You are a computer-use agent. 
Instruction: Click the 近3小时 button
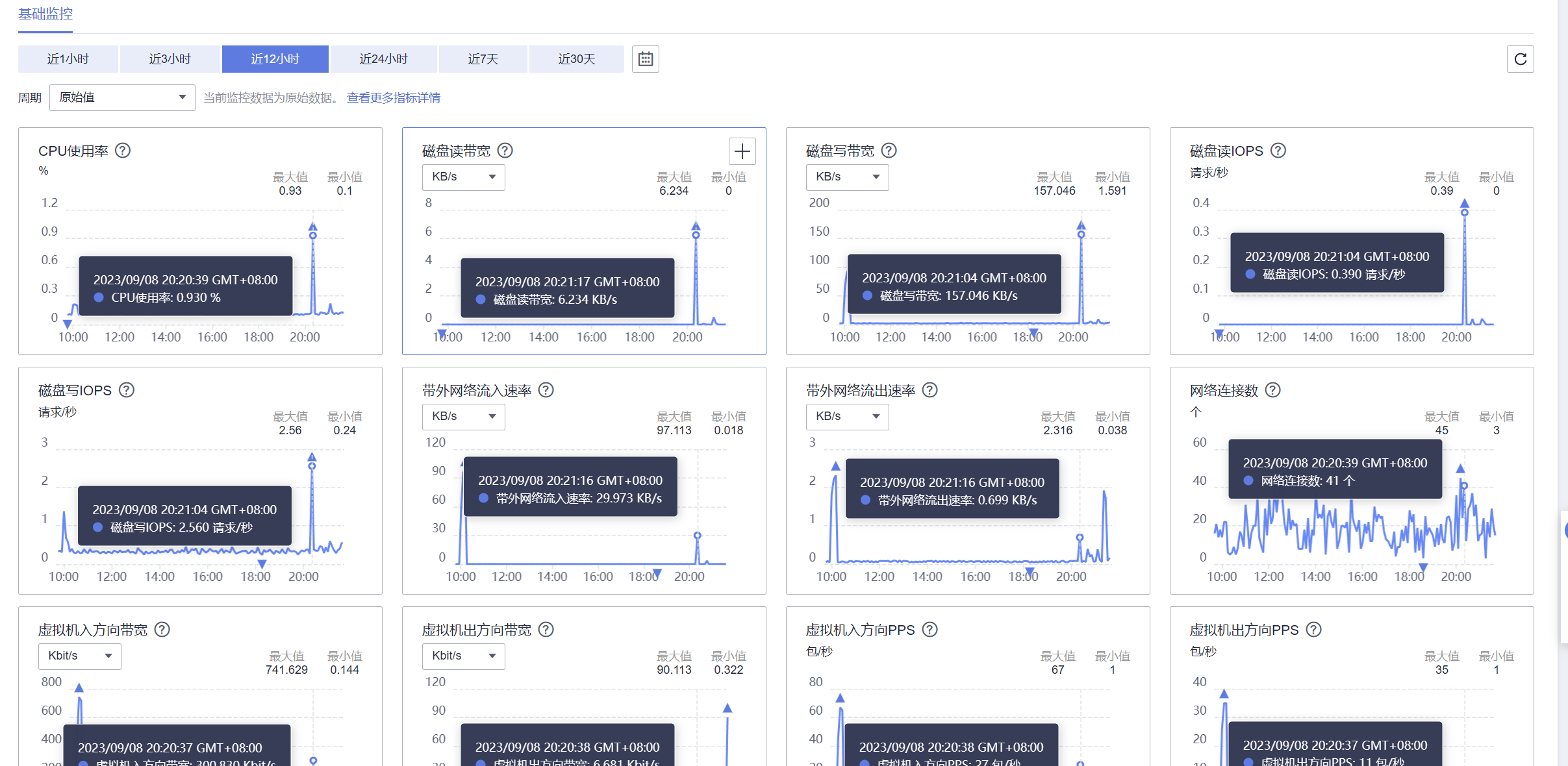(x=170, y=58)
